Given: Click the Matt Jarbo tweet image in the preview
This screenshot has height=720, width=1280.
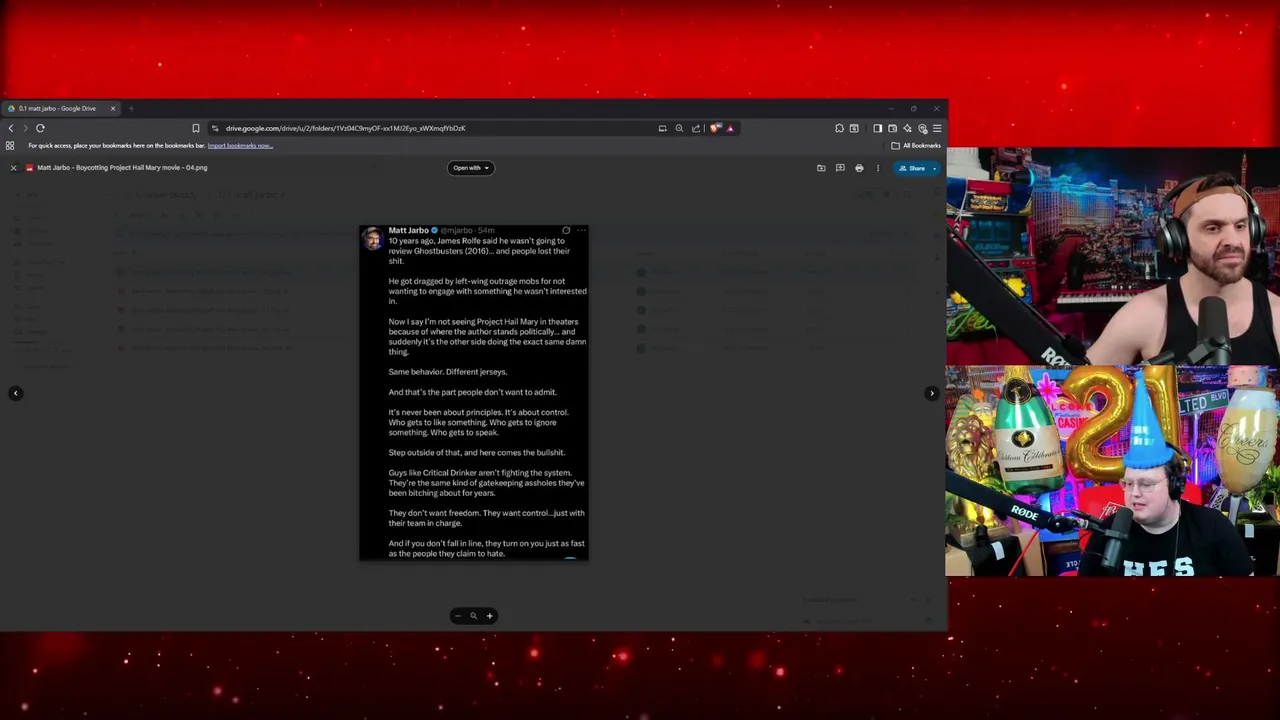Looking at the screenshot, I should pyautogui.click(x=474, y=393).
